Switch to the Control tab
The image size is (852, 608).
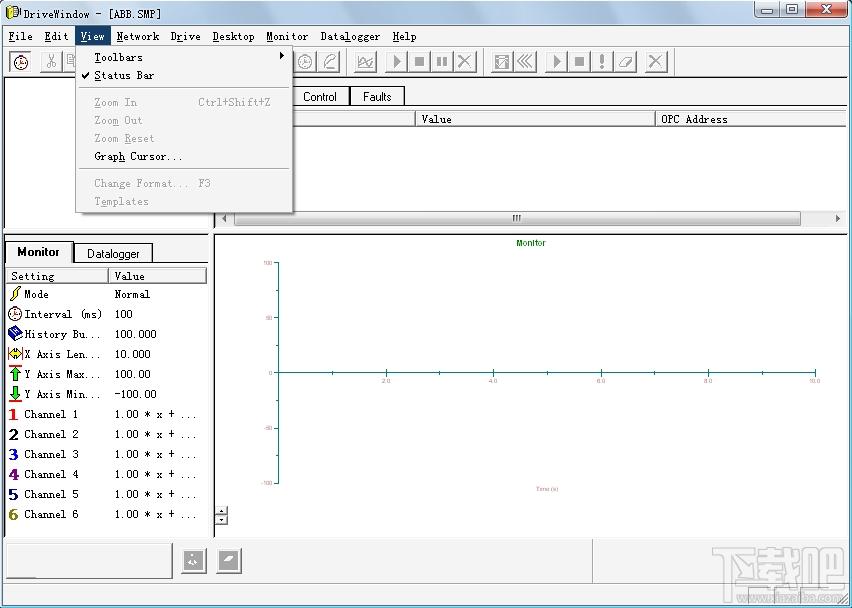click(320, 97)
